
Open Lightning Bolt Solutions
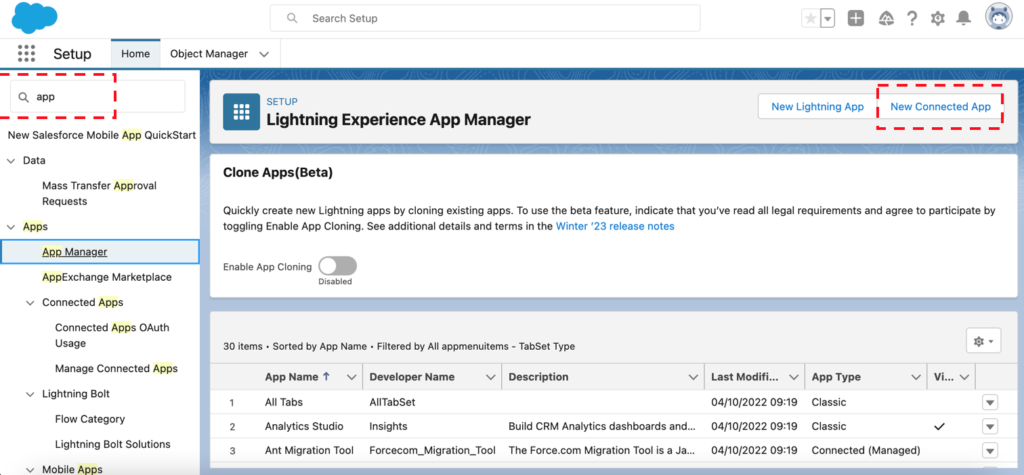[x=112, y=444]
